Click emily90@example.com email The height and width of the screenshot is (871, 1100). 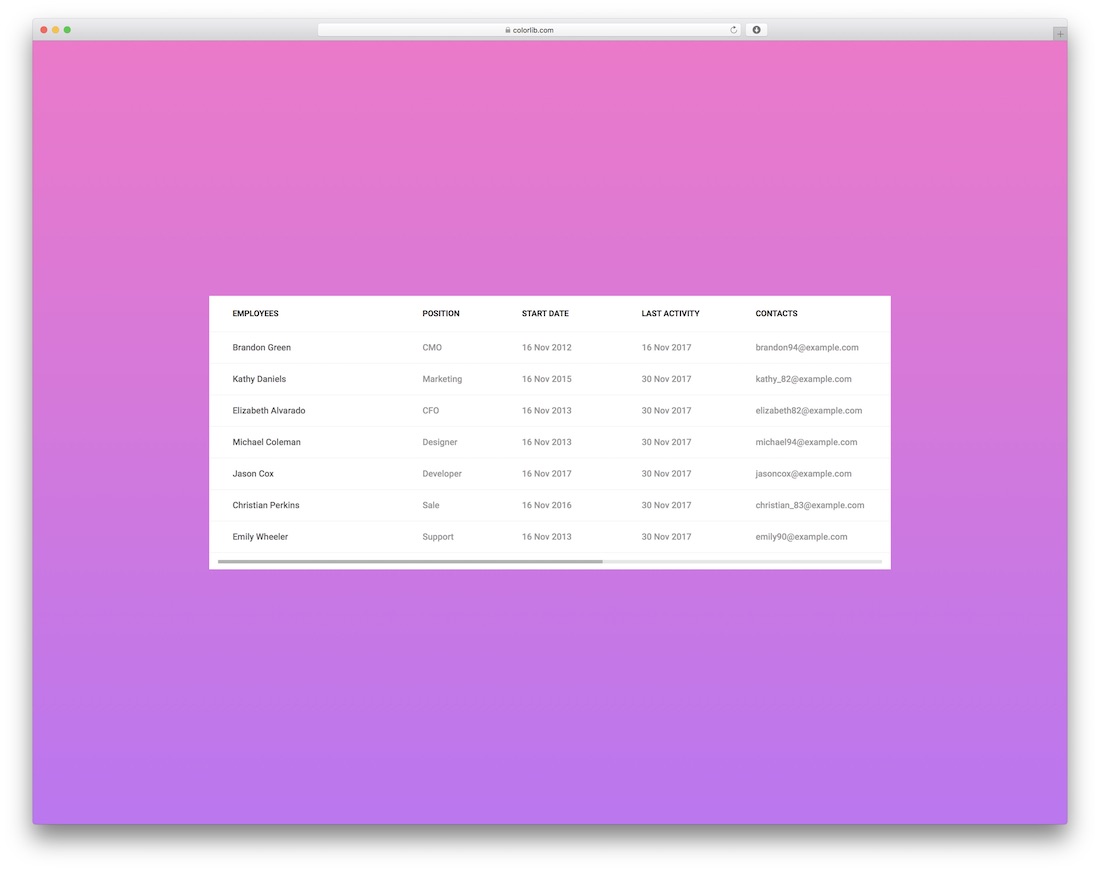point(801,537)
